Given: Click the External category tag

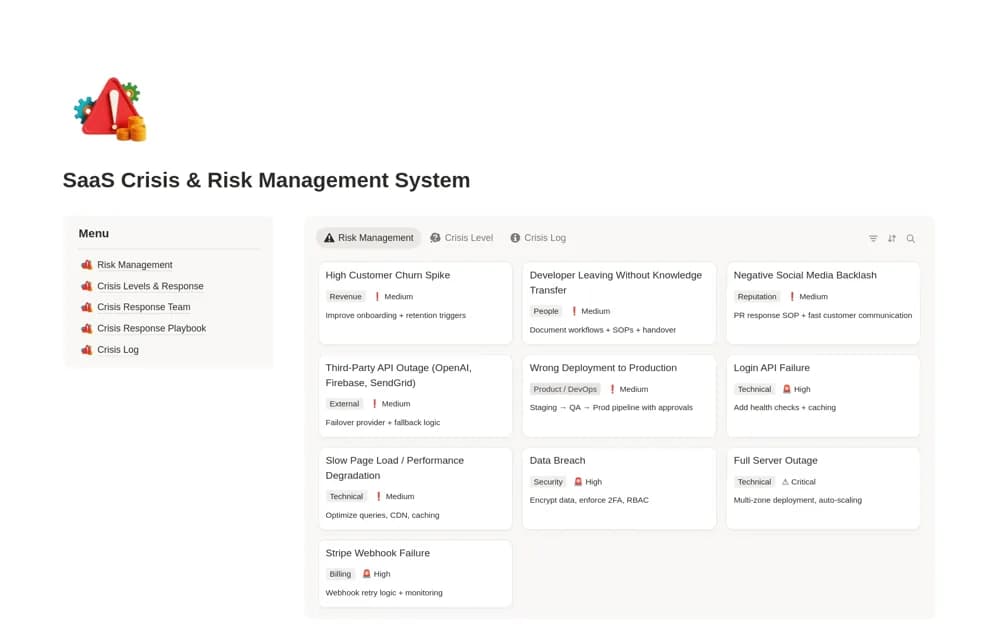Looking at the screenshot, I should click(x=344, y=404).
